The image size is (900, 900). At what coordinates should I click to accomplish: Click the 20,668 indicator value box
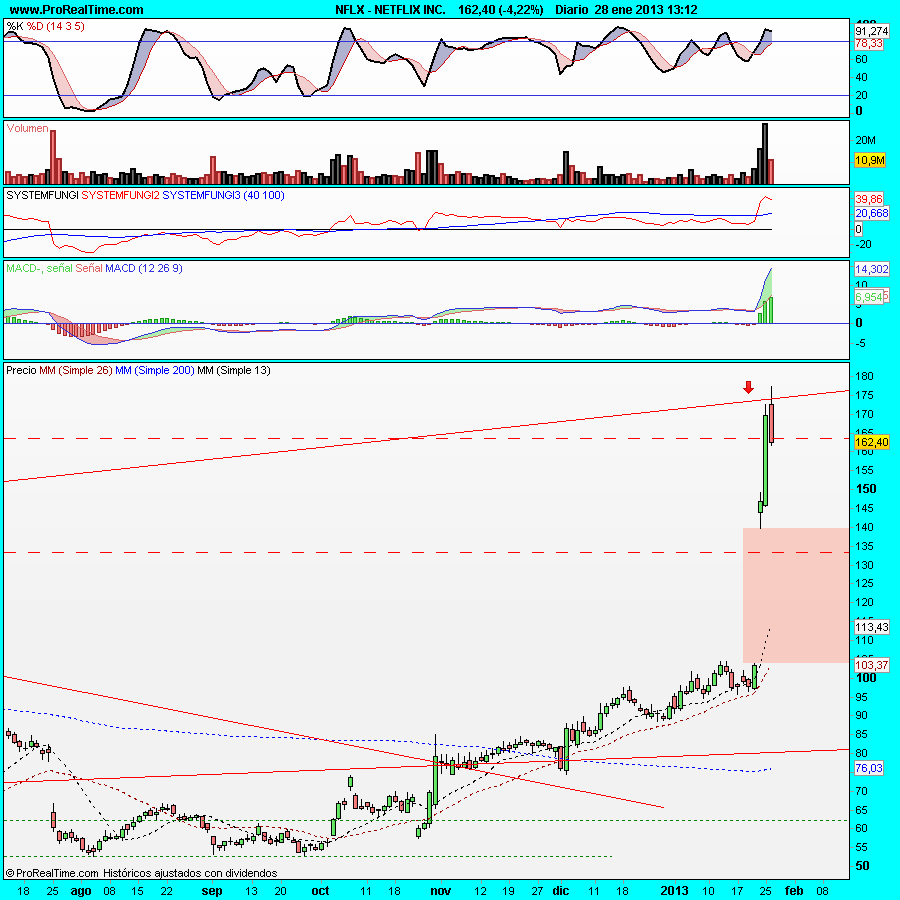(x=871, y=214)
